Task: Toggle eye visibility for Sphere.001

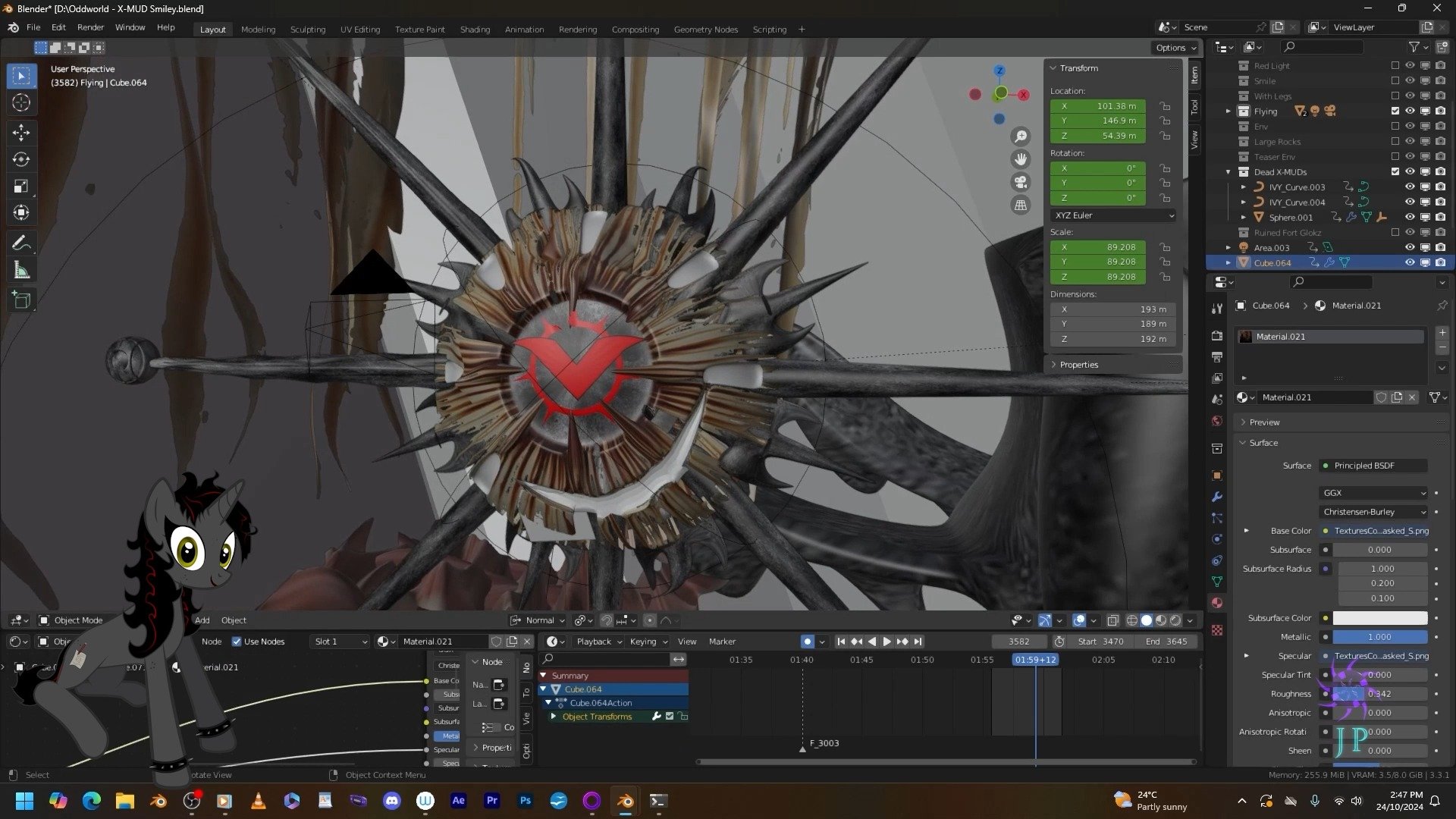Action: coord(1410,217)
